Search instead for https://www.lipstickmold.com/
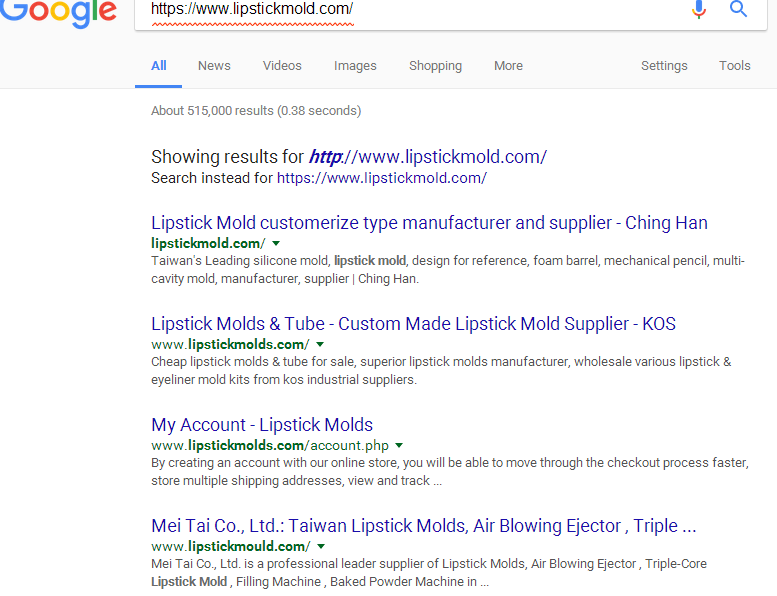777x596 pixels. coord(382,178)
